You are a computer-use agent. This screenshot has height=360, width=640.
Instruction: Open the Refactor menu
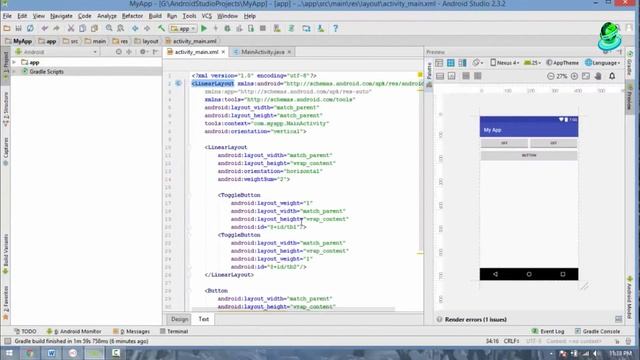coord(132,16)
